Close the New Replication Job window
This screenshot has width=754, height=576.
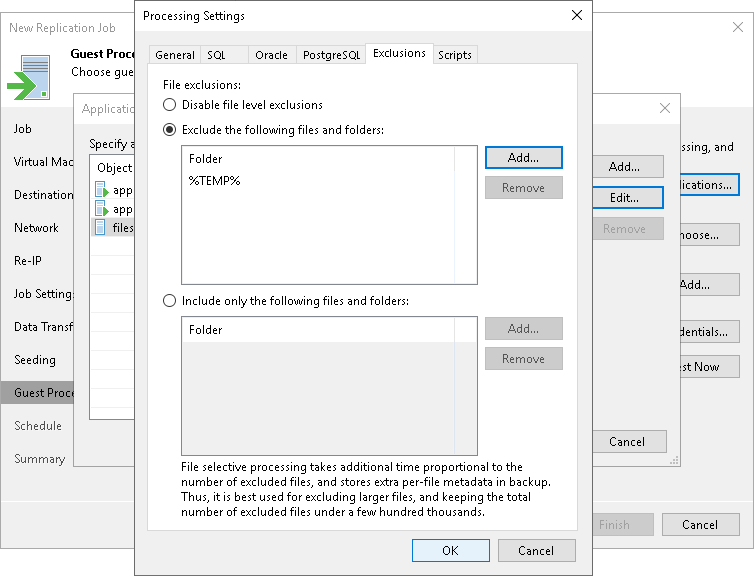738,27
